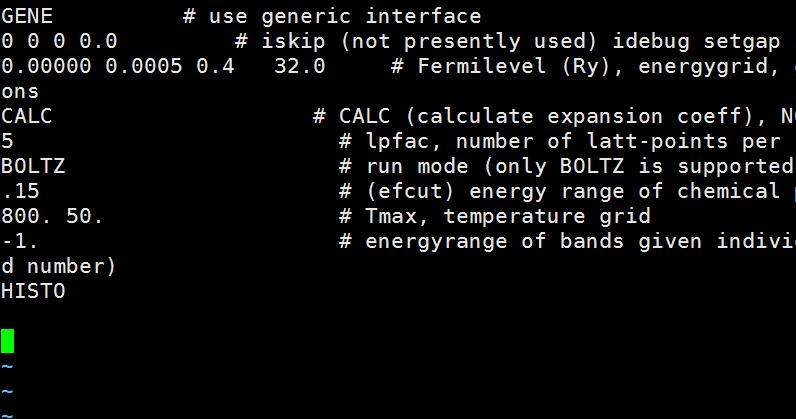Click BOLTZ at the start of the line
796x419 pixels.
tap(33, 166)
